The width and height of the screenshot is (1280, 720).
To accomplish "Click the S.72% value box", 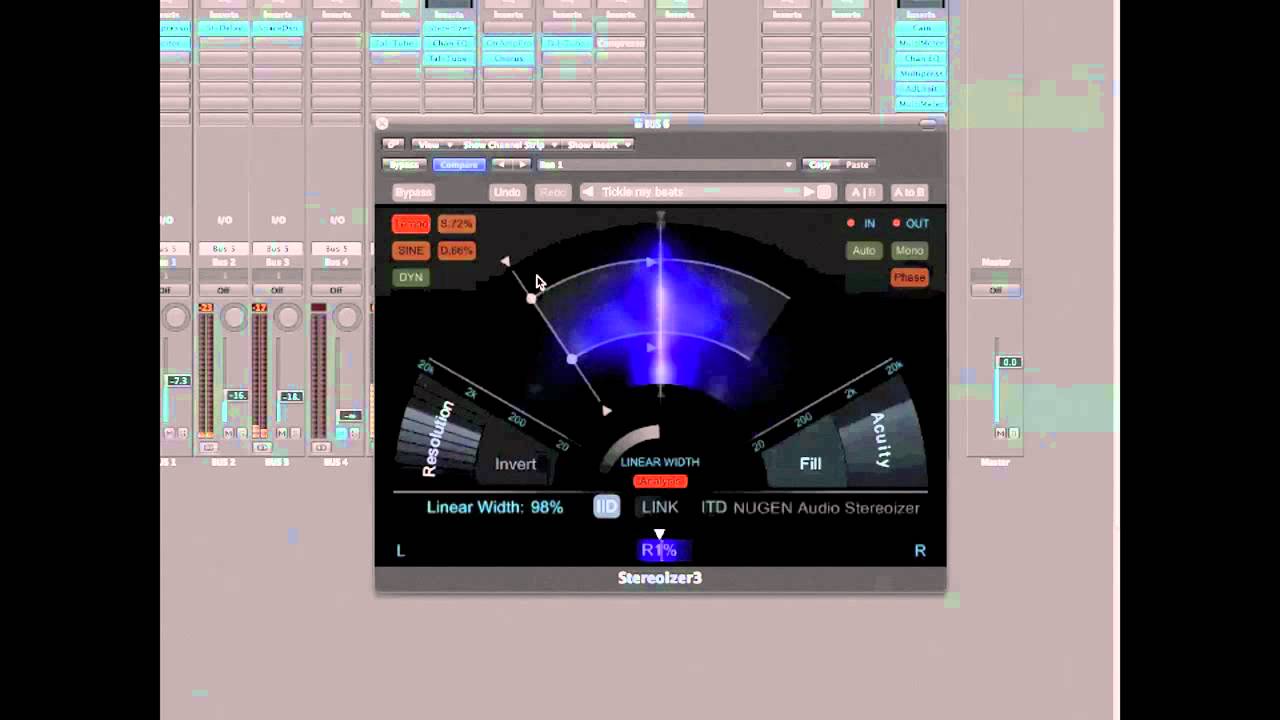I will 456,224.
